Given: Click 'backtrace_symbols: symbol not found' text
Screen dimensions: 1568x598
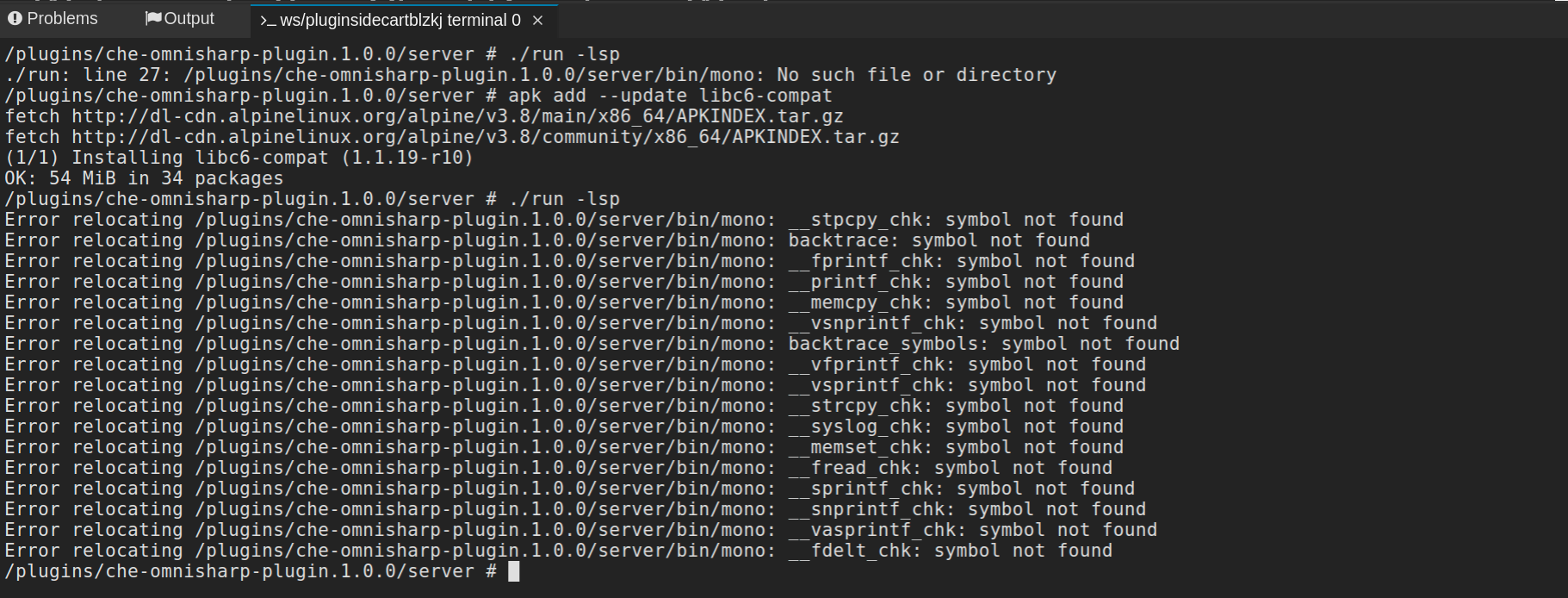Looking at the screenshot, I should pos(982,343).
